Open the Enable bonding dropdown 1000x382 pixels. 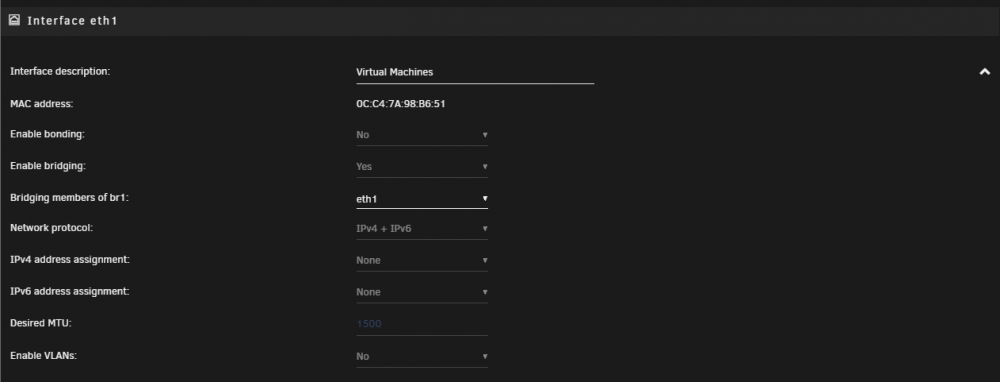(422, 135)
